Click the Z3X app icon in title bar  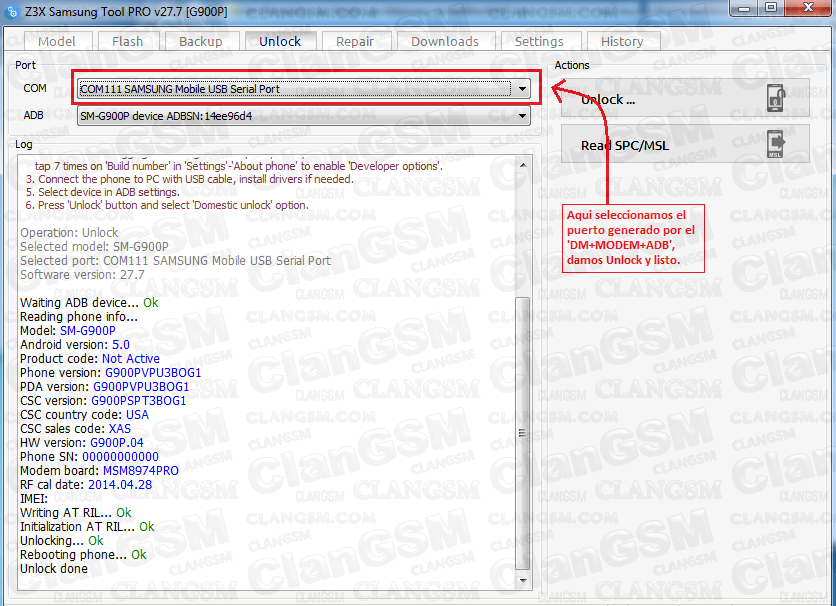pyautogui.click(x=12, y=11)
